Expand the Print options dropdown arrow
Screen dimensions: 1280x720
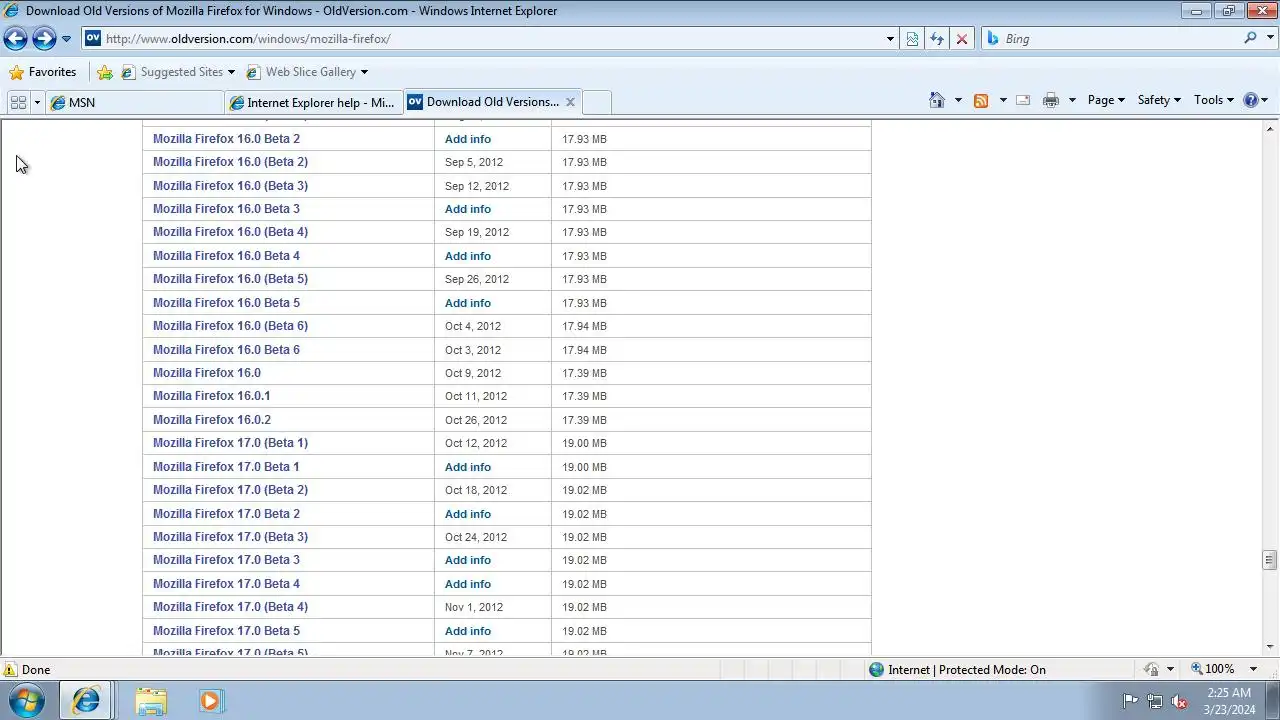(x=1072, y=100)
